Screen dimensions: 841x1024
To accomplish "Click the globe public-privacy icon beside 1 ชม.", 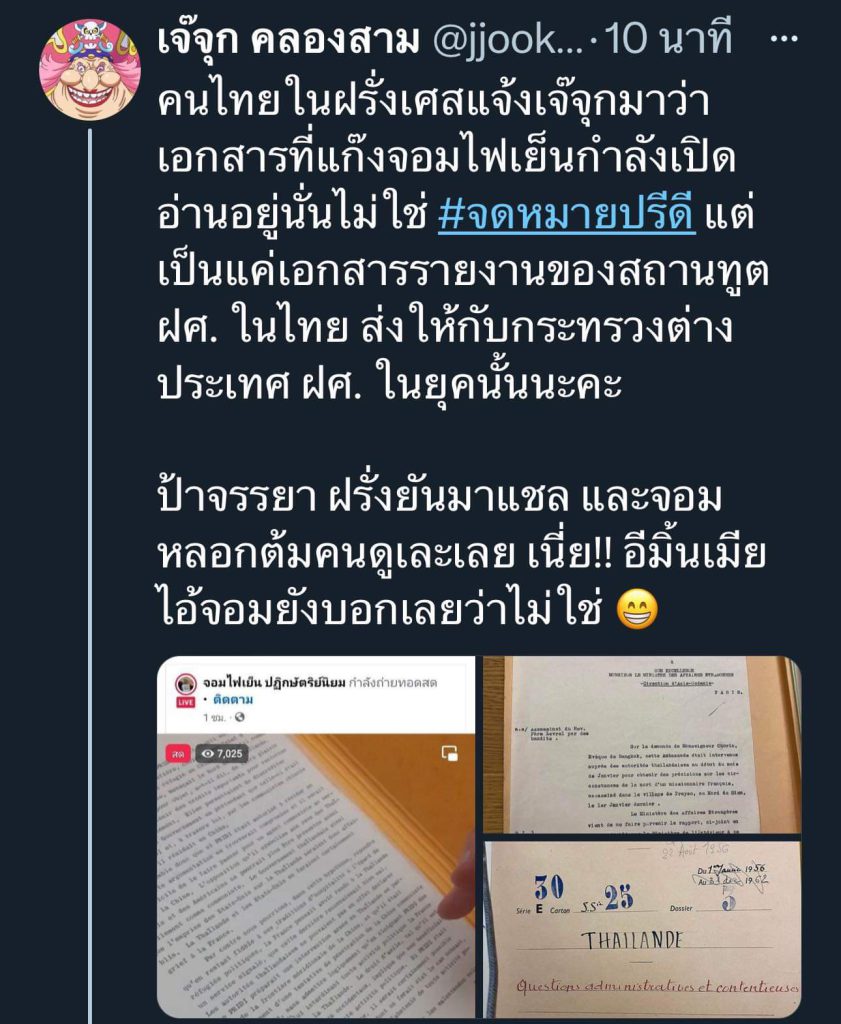I will 240,718.
